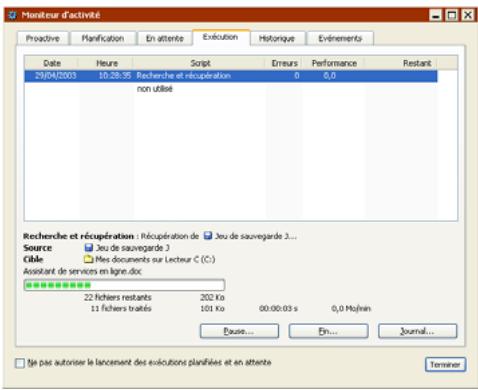This screenshot has width=478, height=390.
Task: Click the Script column header
Action: point(200,63)
